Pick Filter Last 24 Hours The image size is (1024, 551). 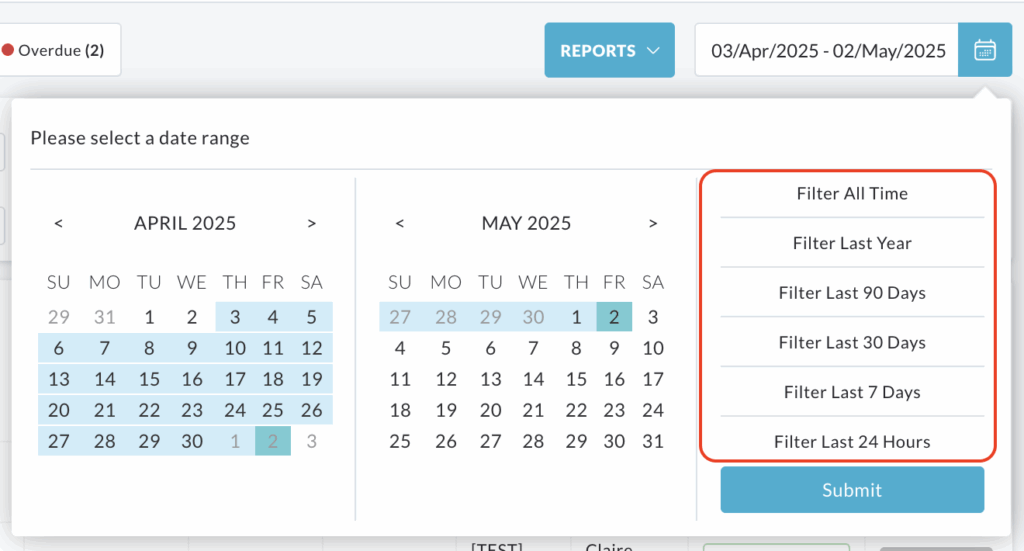[852, 441]
